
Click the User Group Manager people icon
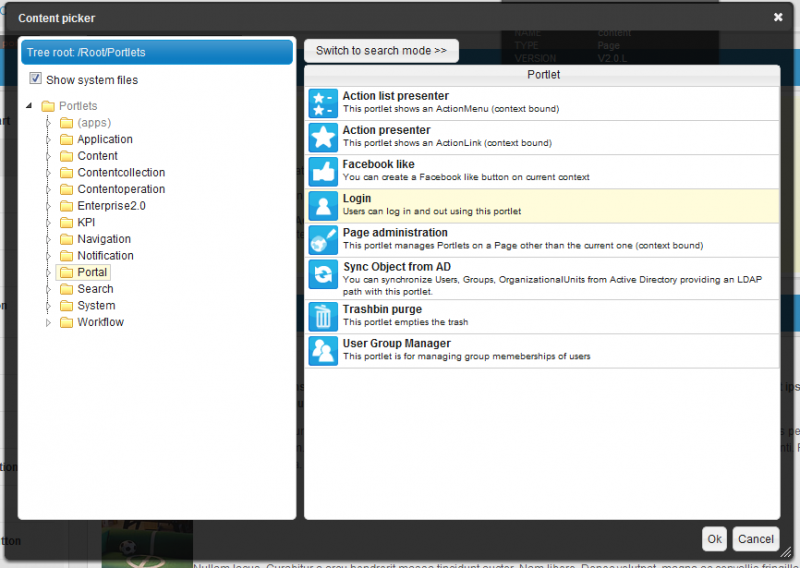pyautogui.click(x=323, y=351)
